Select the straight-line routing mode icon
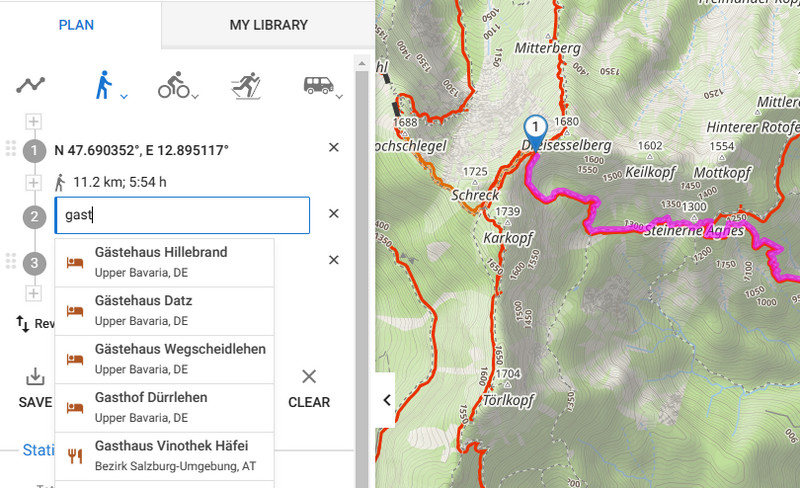Viewport: 800px width, 488px height. 31,85
